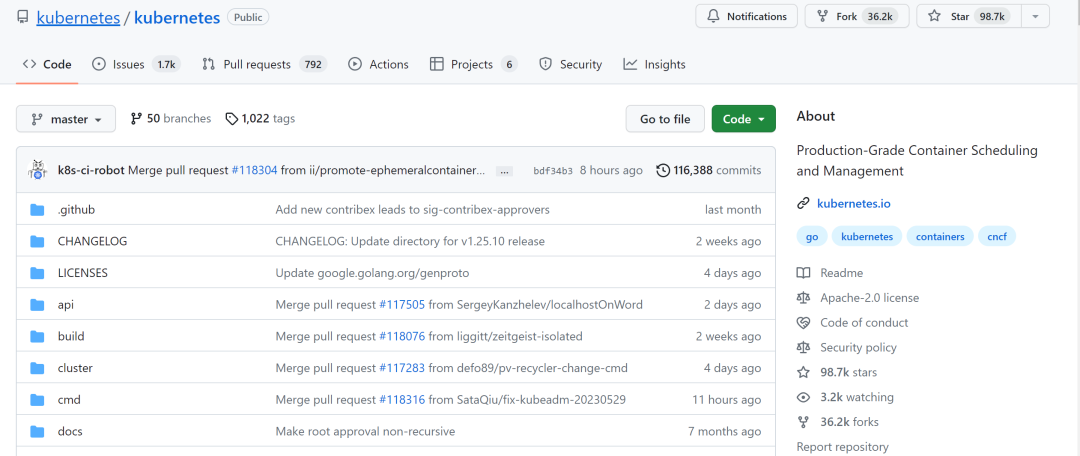Open the dropdown arrow next to Star

click(x=1035, y=17)
